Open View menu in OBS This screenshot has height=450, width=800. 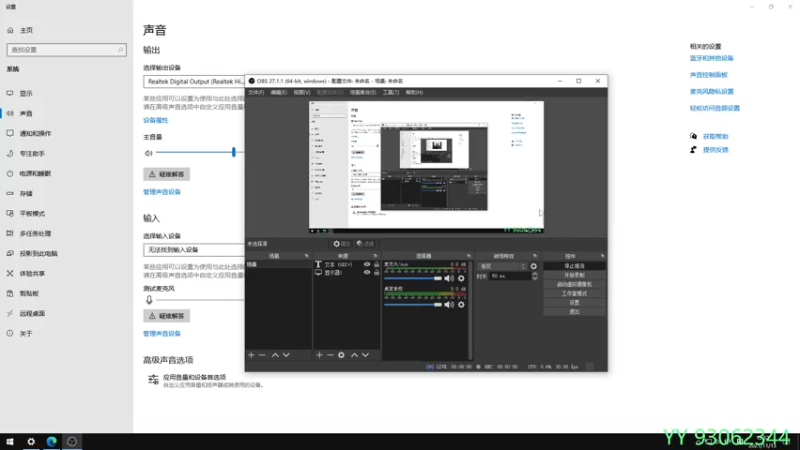click(x=302, y=92)
